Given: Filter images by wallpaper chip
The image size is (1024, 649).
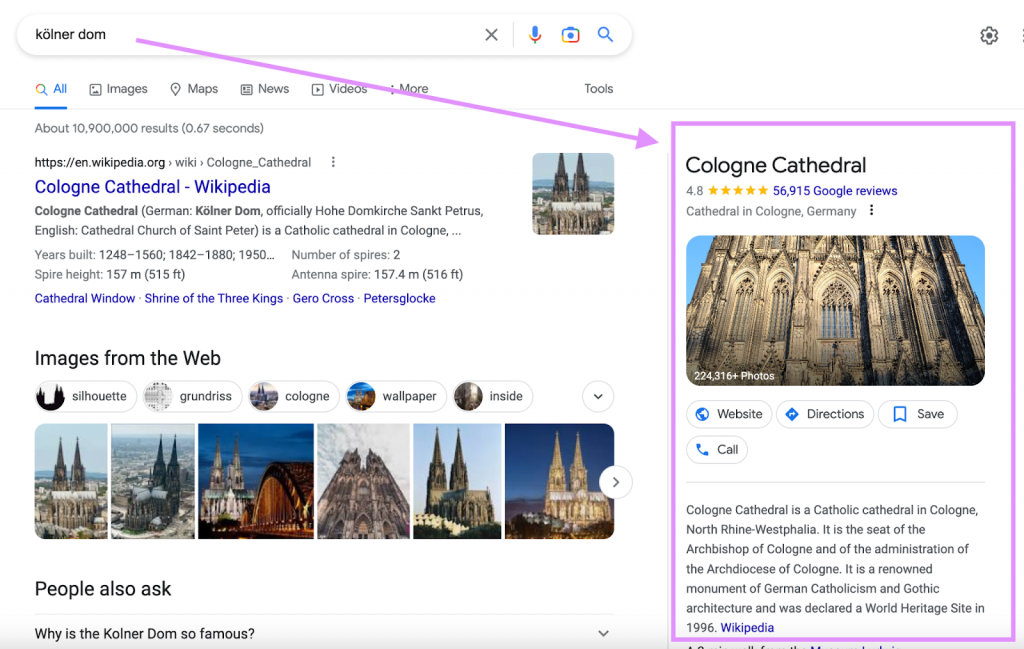Looking at the screenshot, I should pyautogui.click(x=396, y=396).
